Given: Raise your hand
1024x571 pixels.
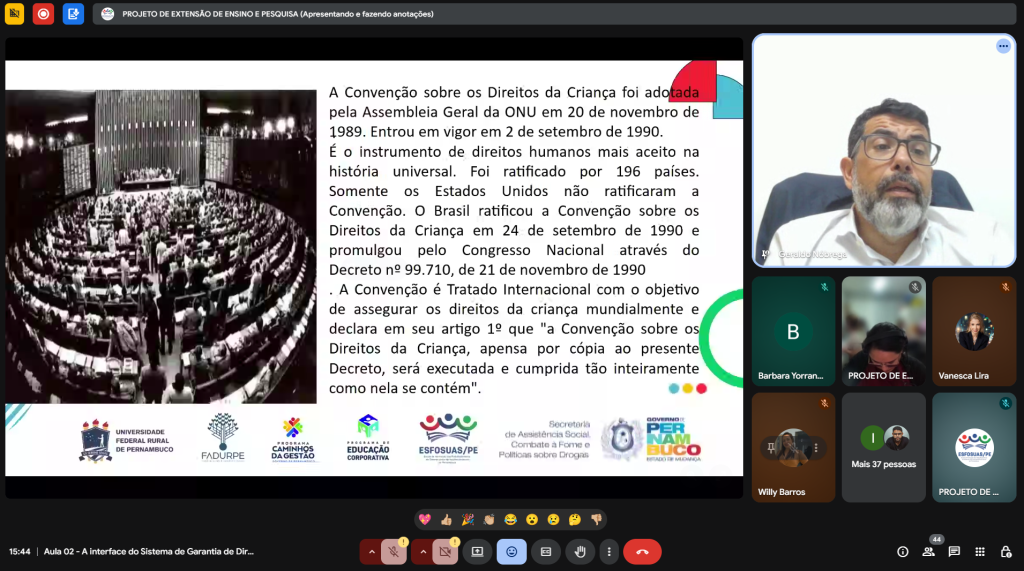Looking at the screenshot, I should tap(580, 551).
